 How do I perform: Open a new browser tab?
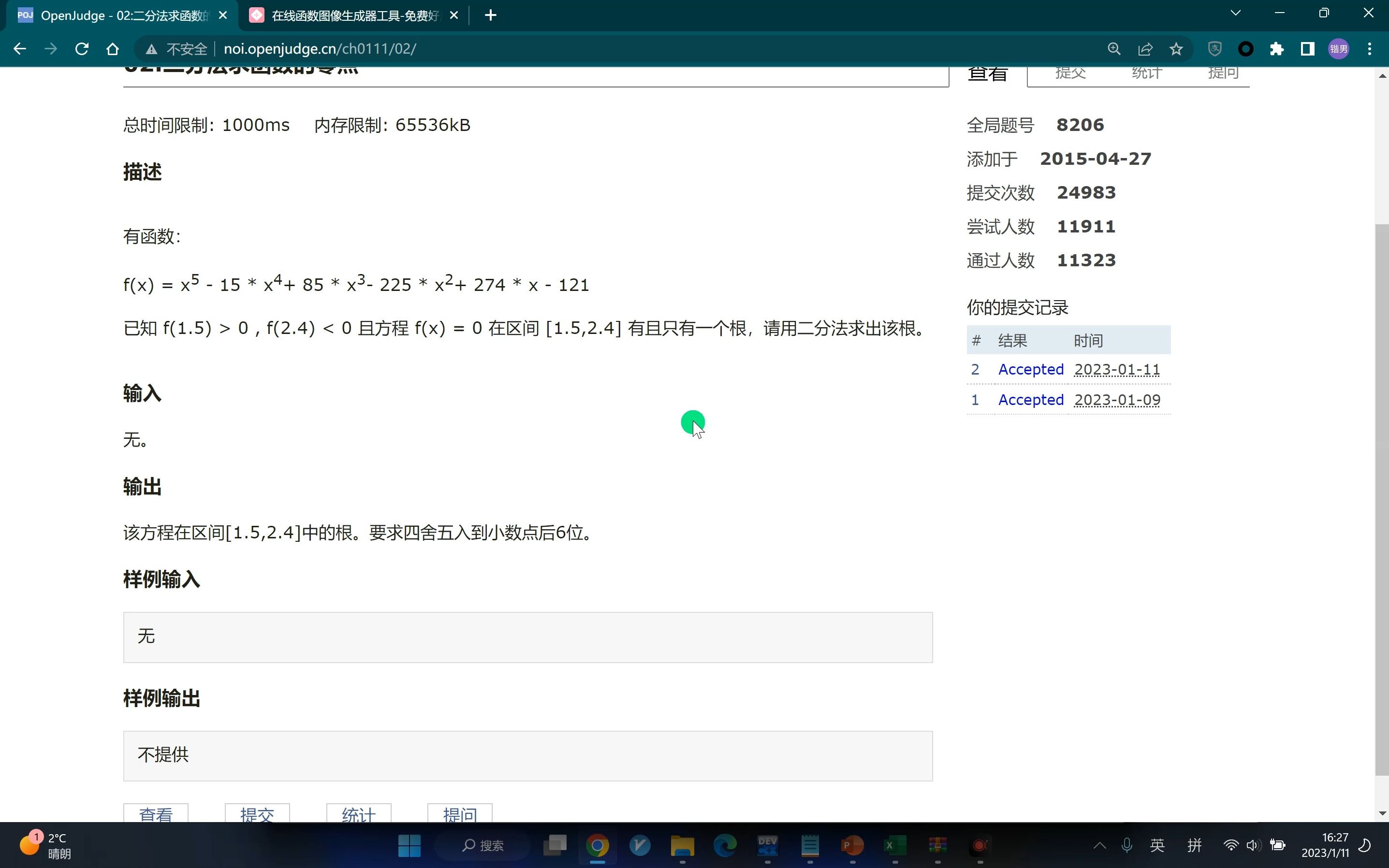[x=490, y=15]
